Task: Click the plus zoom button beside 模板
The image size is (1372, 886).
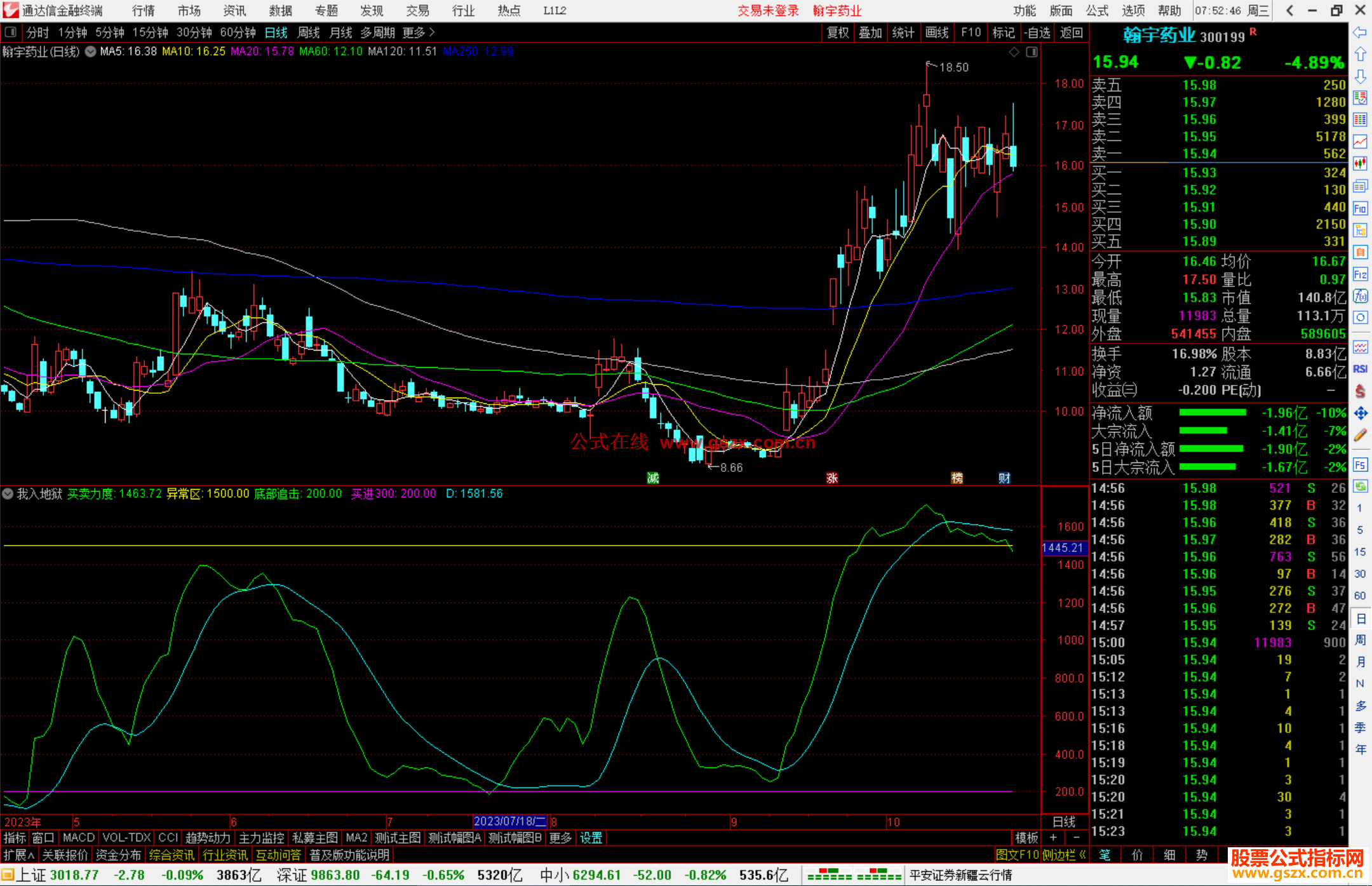Action: (x=1053, y=838)
